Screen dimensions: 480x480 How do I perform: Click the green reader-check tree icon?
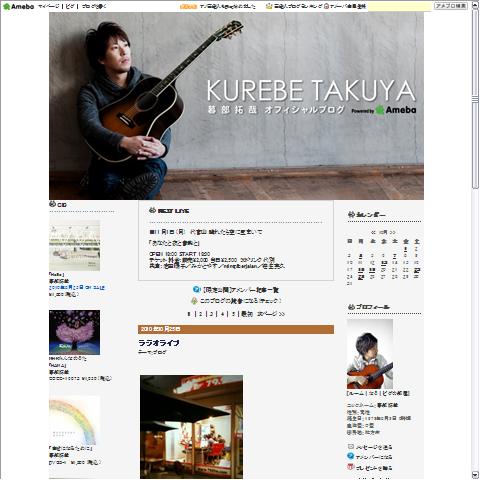[194, 301]
